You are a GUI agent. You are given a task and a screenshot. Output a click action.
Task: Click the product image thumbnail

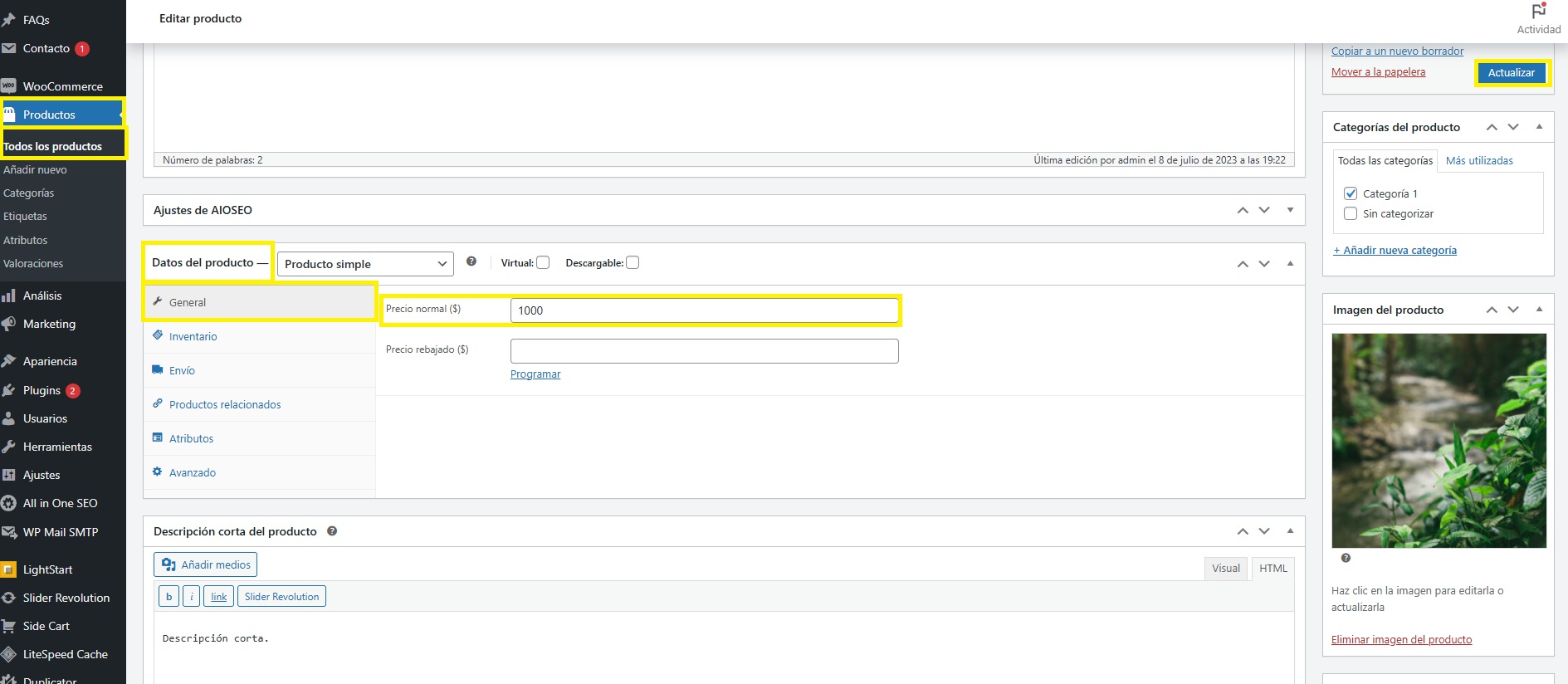click(1439, 440)
